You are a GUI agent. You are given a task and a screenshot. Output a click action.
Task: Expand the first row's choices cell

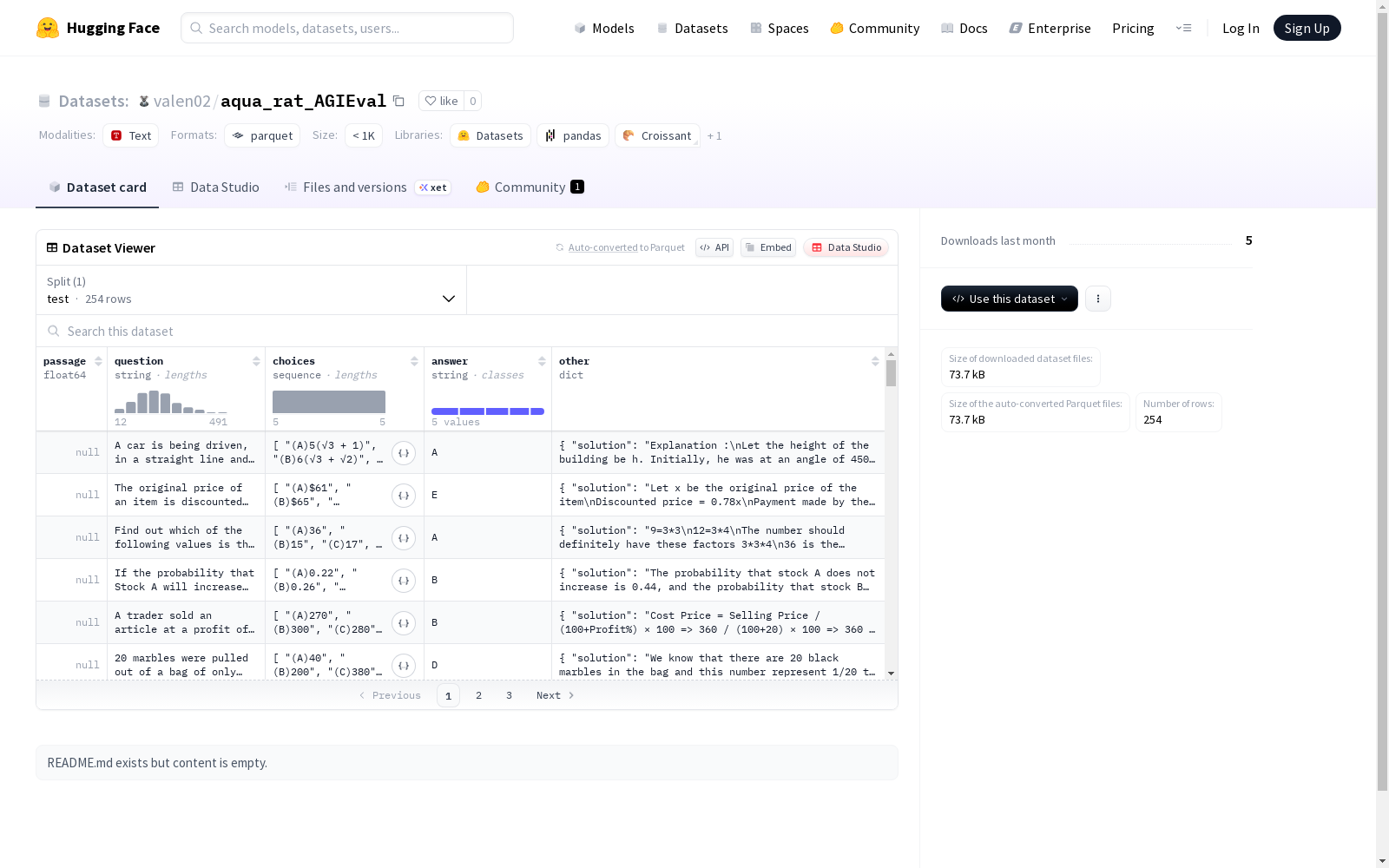(404, 453)
